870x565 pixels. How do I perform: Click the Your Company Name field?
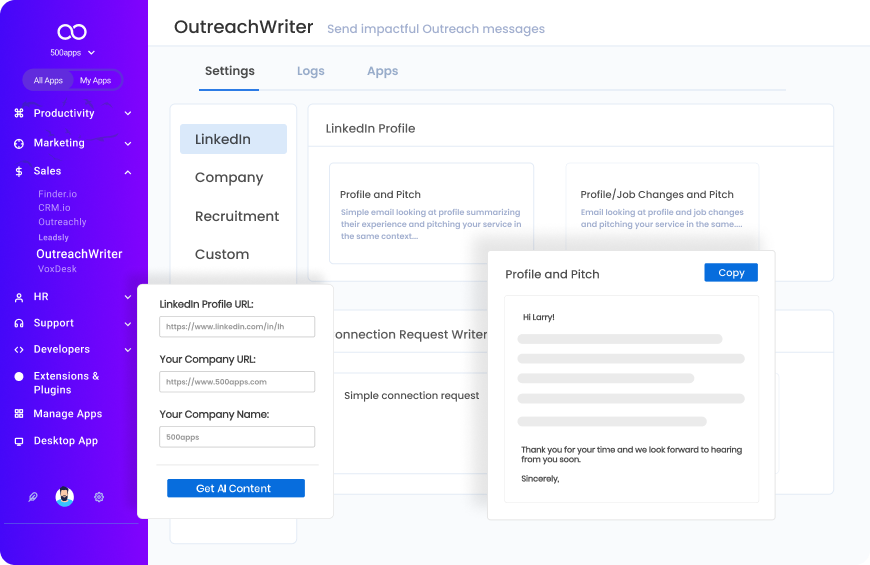(x=237, y=437)
